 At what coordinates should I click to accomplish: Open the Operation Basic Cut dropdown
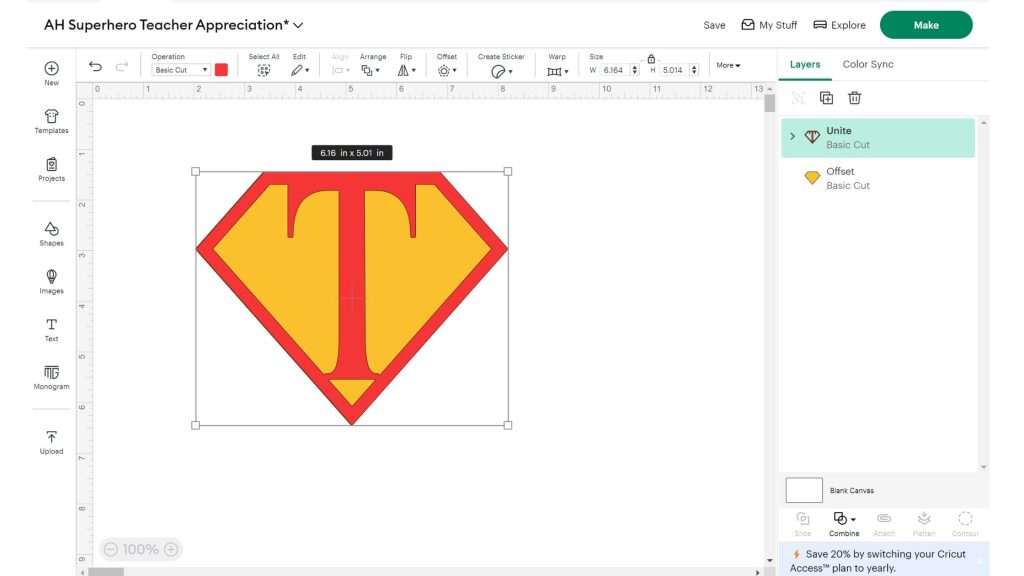coord(181,70)
